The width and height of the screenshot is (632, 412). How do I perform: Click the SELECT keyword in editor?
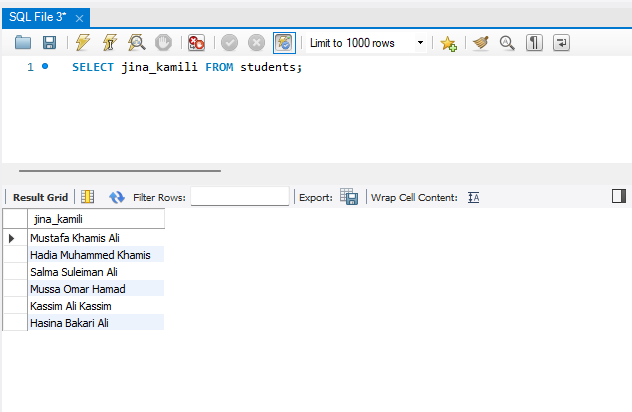(x=93, y=67)
